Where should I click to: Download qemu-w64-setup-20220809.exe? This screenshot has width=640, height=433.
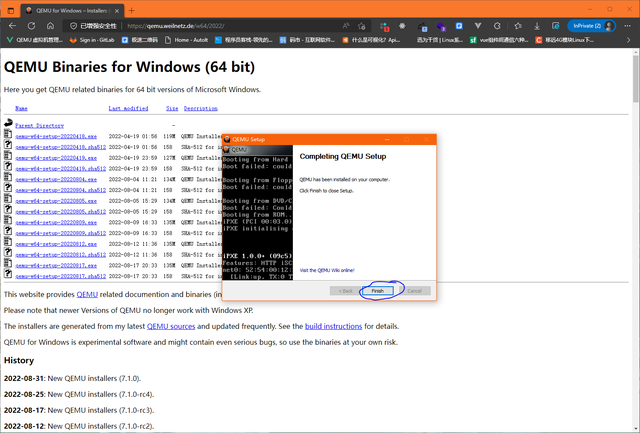coord(56,223)
